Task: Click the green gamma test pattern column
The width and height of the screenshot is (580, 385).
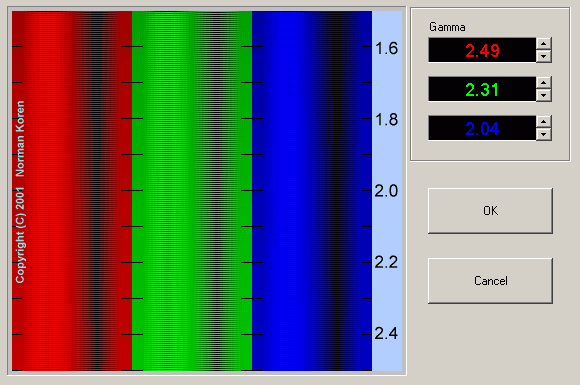Action: coord(192,191)
